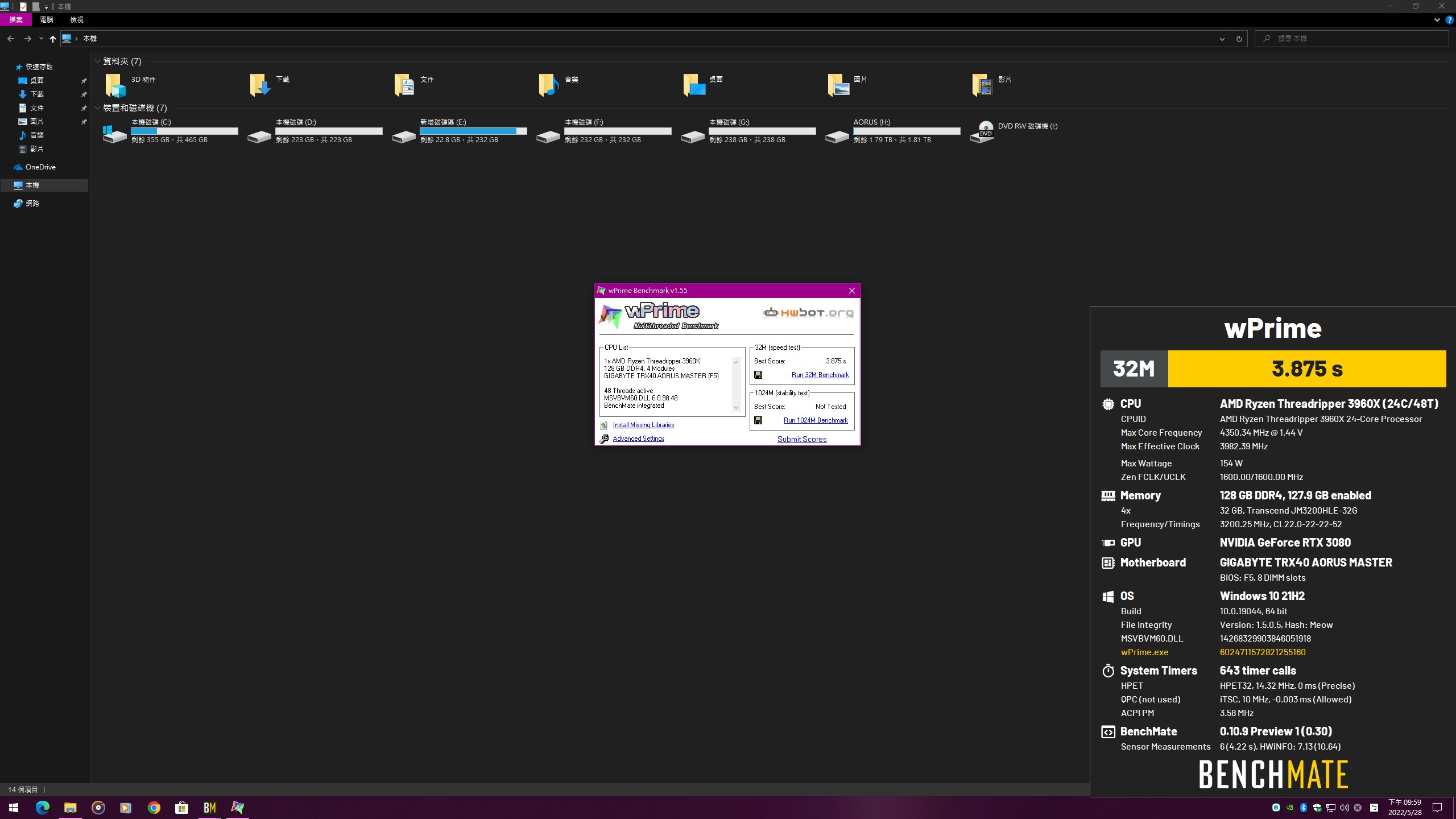The height and width of the screenshot is (819, 1456).
Task: Select the 本機磁碟 (C:) drive
Action: 170,131
